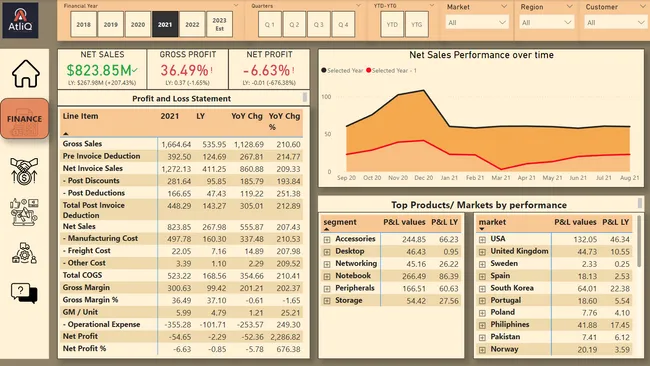Open the Customer dropdown

pos(615,22)
